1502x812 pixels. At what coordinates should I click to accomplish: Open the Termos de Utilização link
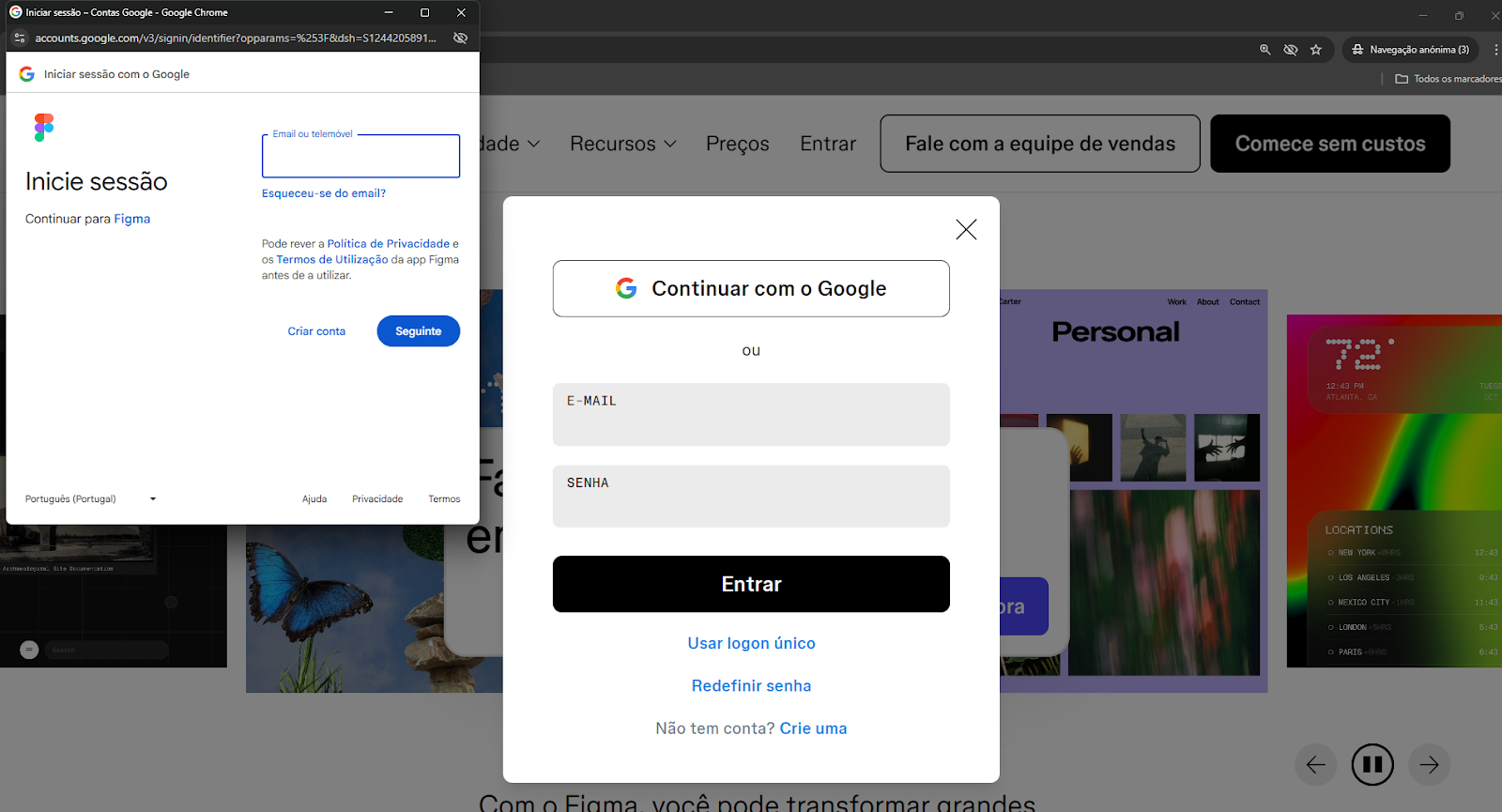click(332, 260)
